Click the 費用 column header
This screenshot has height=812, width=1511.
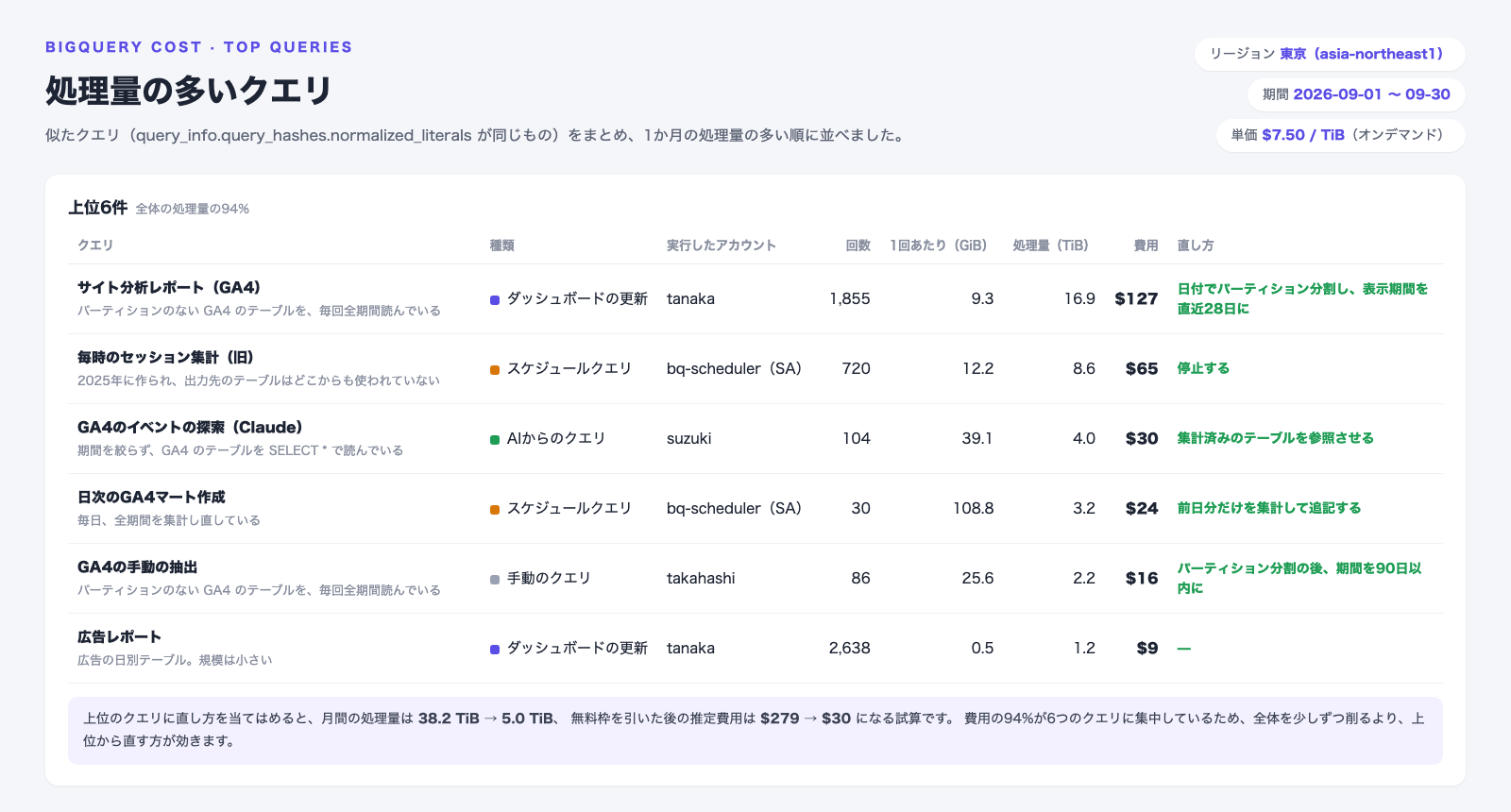(x=1146, y=245)
